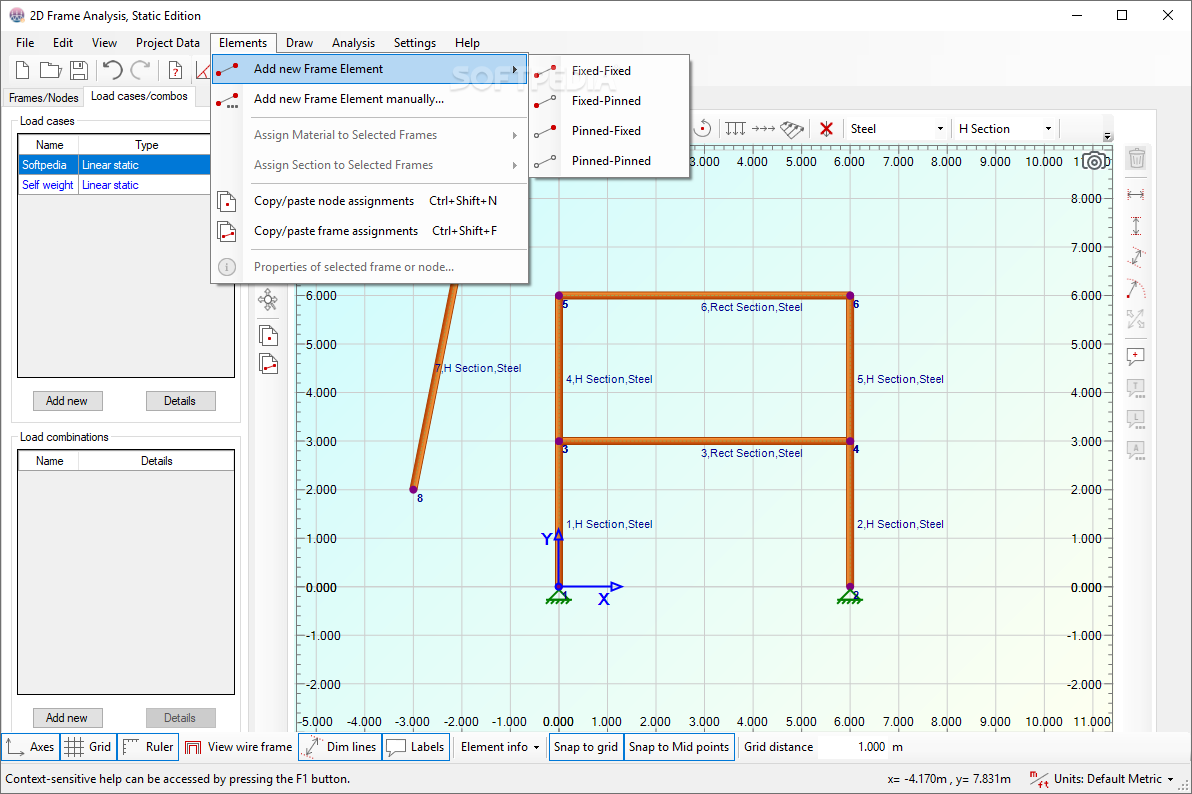
Task: Expand the Add new Frame Element submenu
Action: point(369,69)
